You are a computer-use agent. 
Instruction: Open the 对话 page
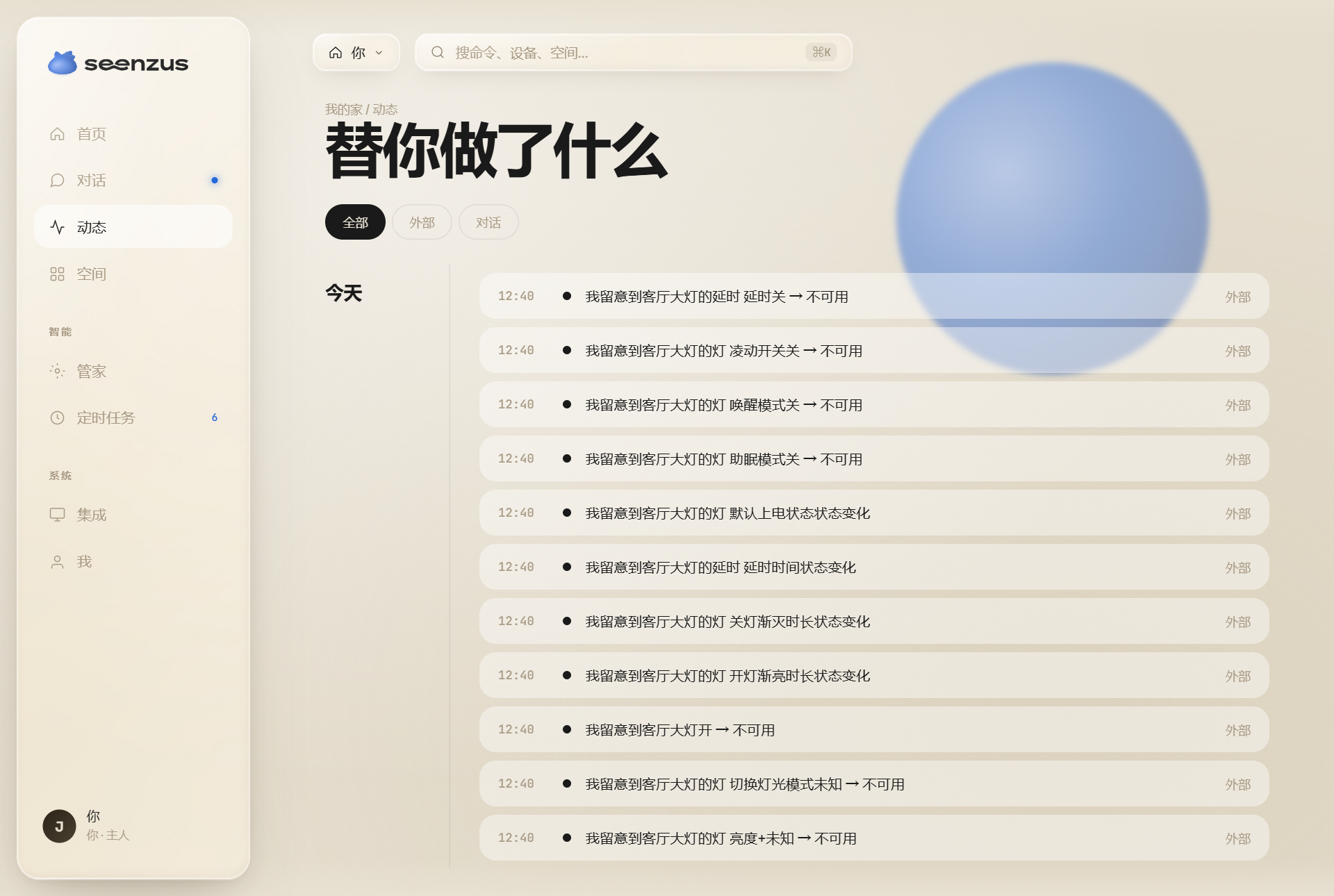coord(133,181)
